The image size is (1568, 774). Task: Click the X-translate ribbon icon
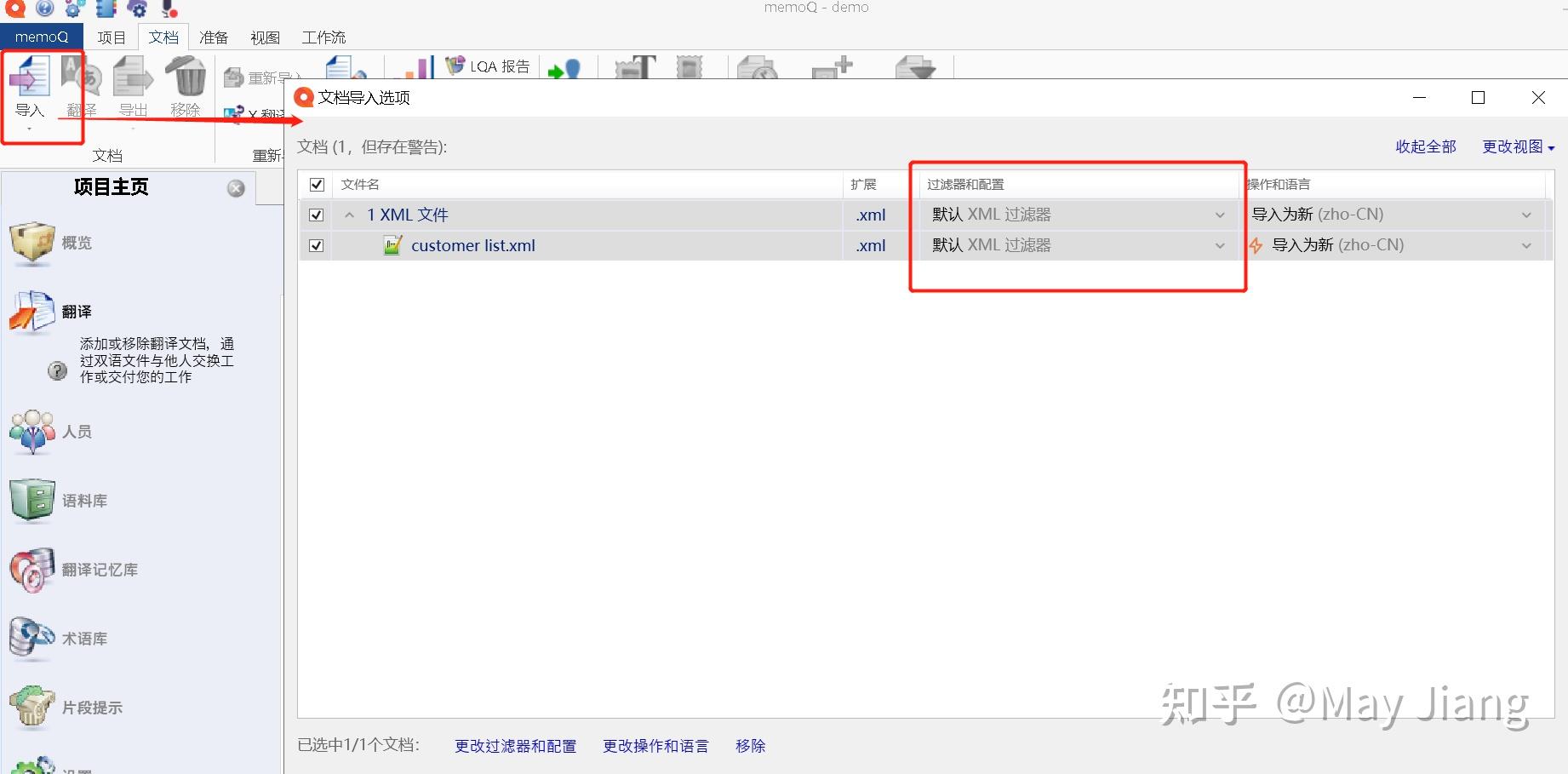pos(233,113)
